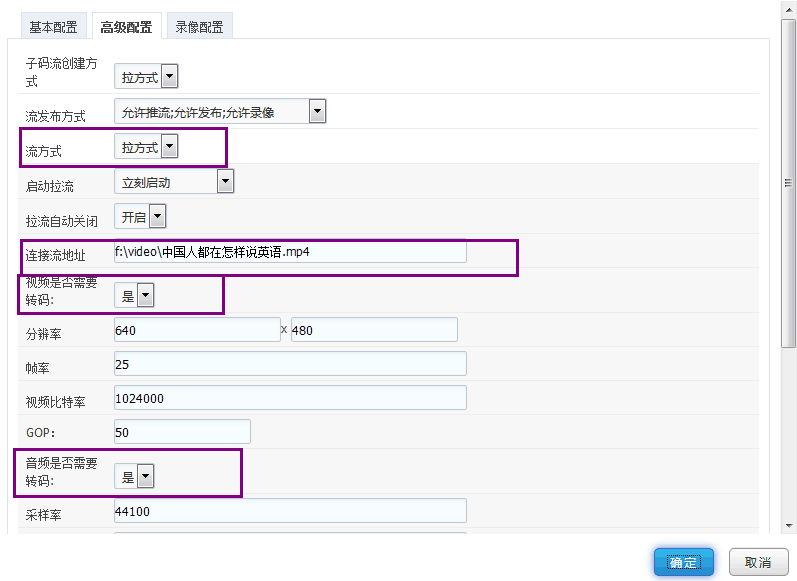Toggle the 拉流自动关闭 dropdown set to 开启
This screenshot has height=581, width=797.
[140, 217]
